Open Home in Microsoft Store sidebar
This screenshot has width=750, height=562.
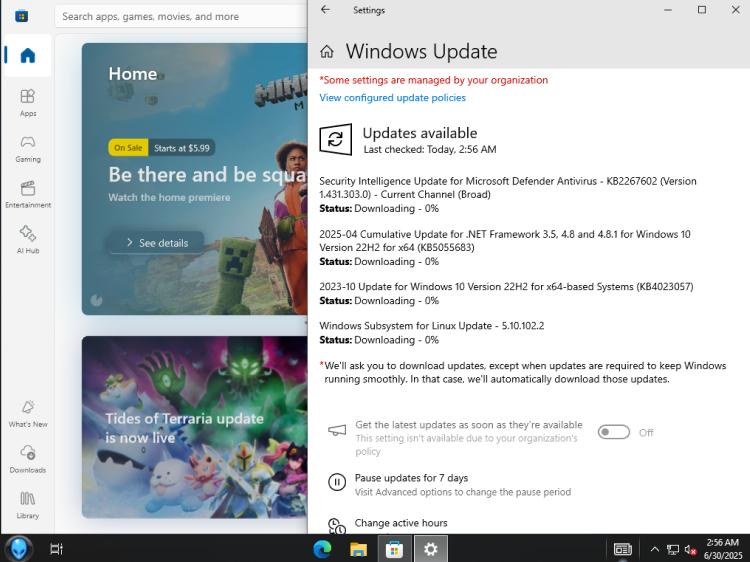28,55
